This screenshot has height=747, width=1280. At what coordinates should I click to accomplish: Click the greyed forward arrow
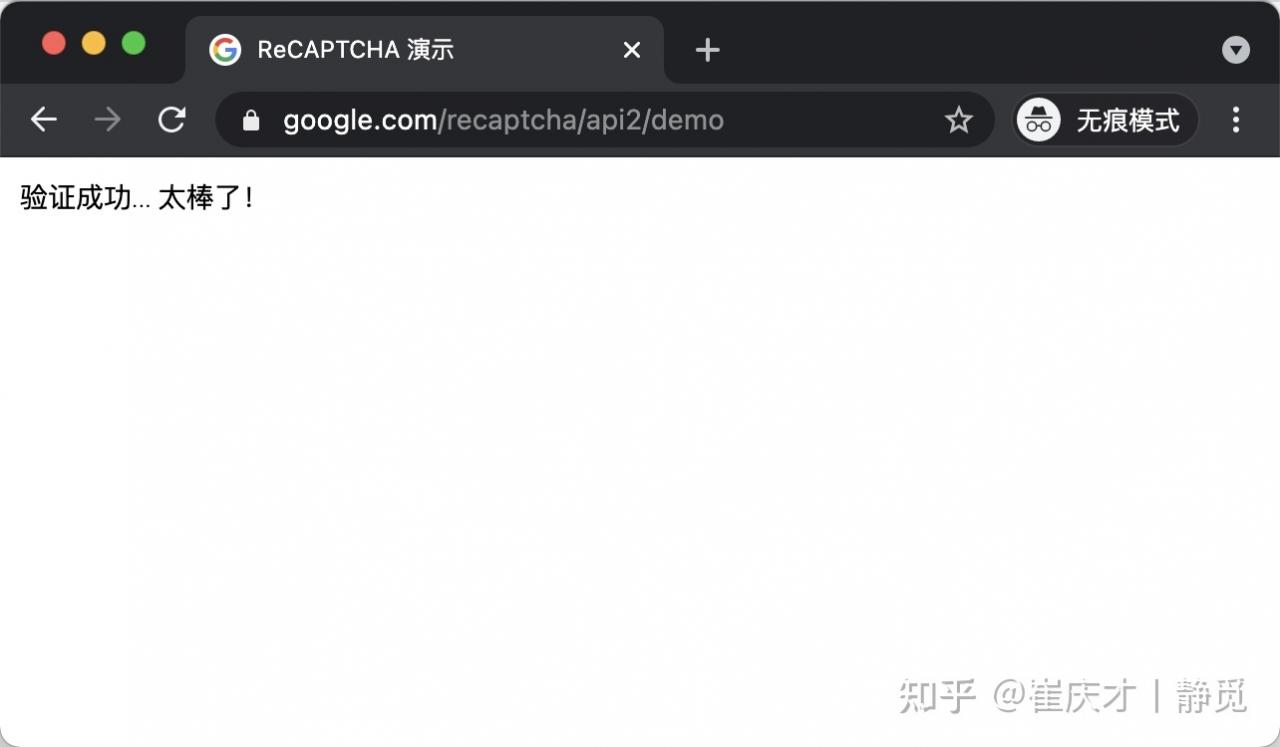107,120
